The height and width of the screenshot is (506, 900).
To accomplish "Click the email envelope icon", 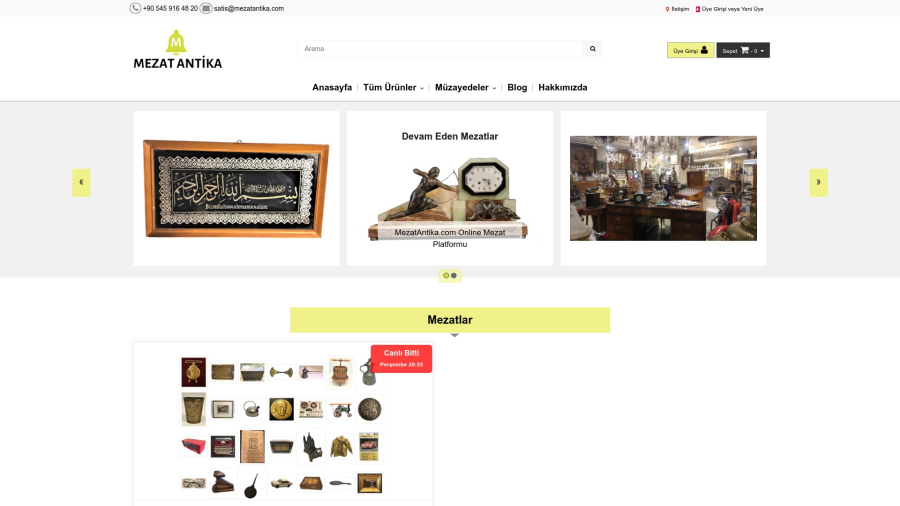I will pos(205,9).
